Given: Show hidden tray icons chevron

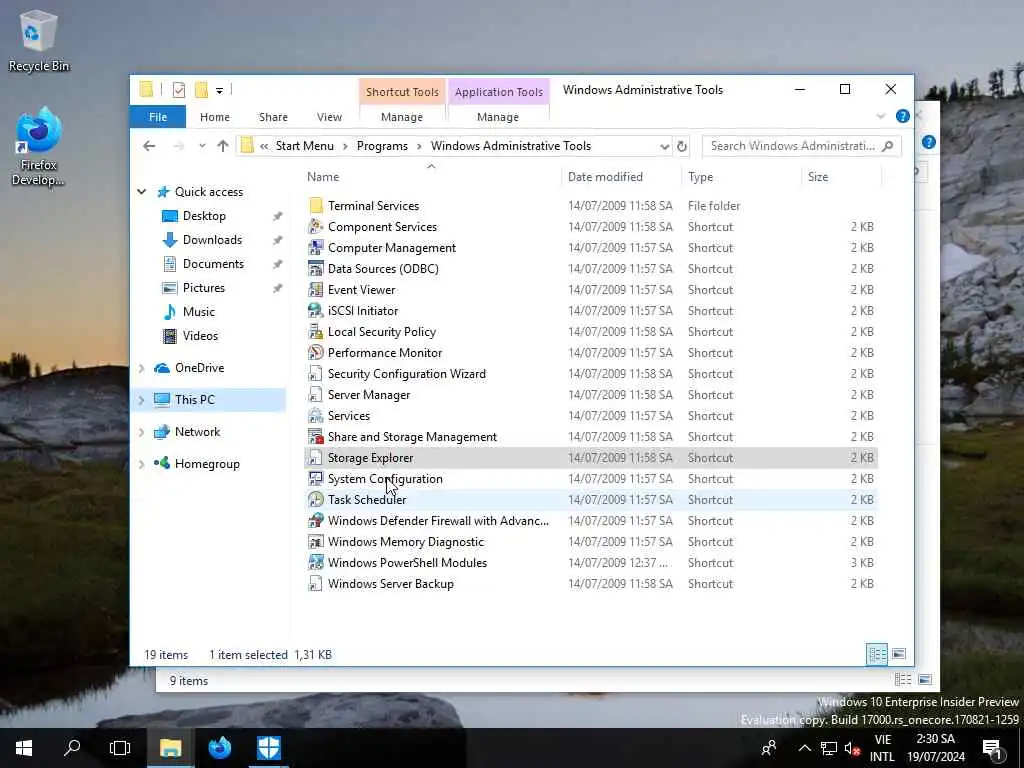Looking at the screenshot, I should coord(805,748).
